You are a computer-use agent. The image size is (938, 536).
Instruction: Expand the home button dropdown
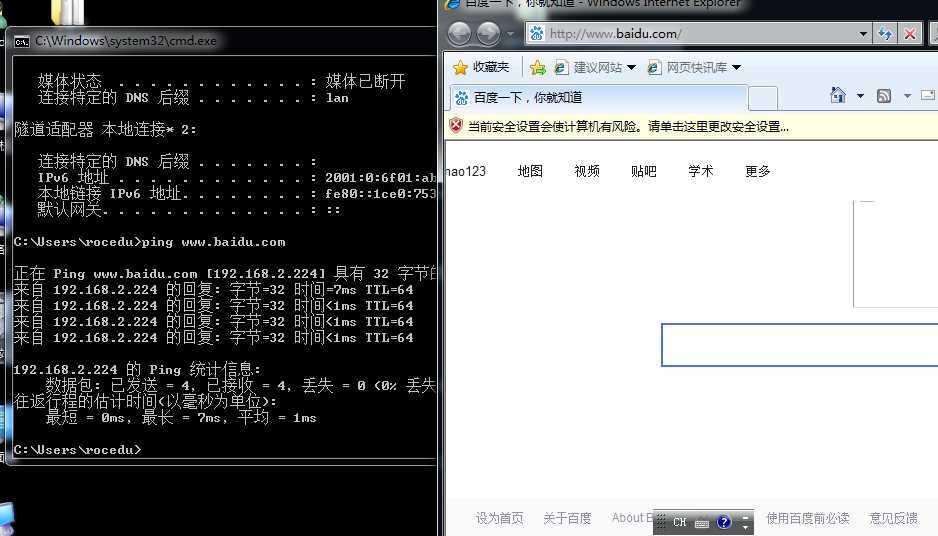860,96
